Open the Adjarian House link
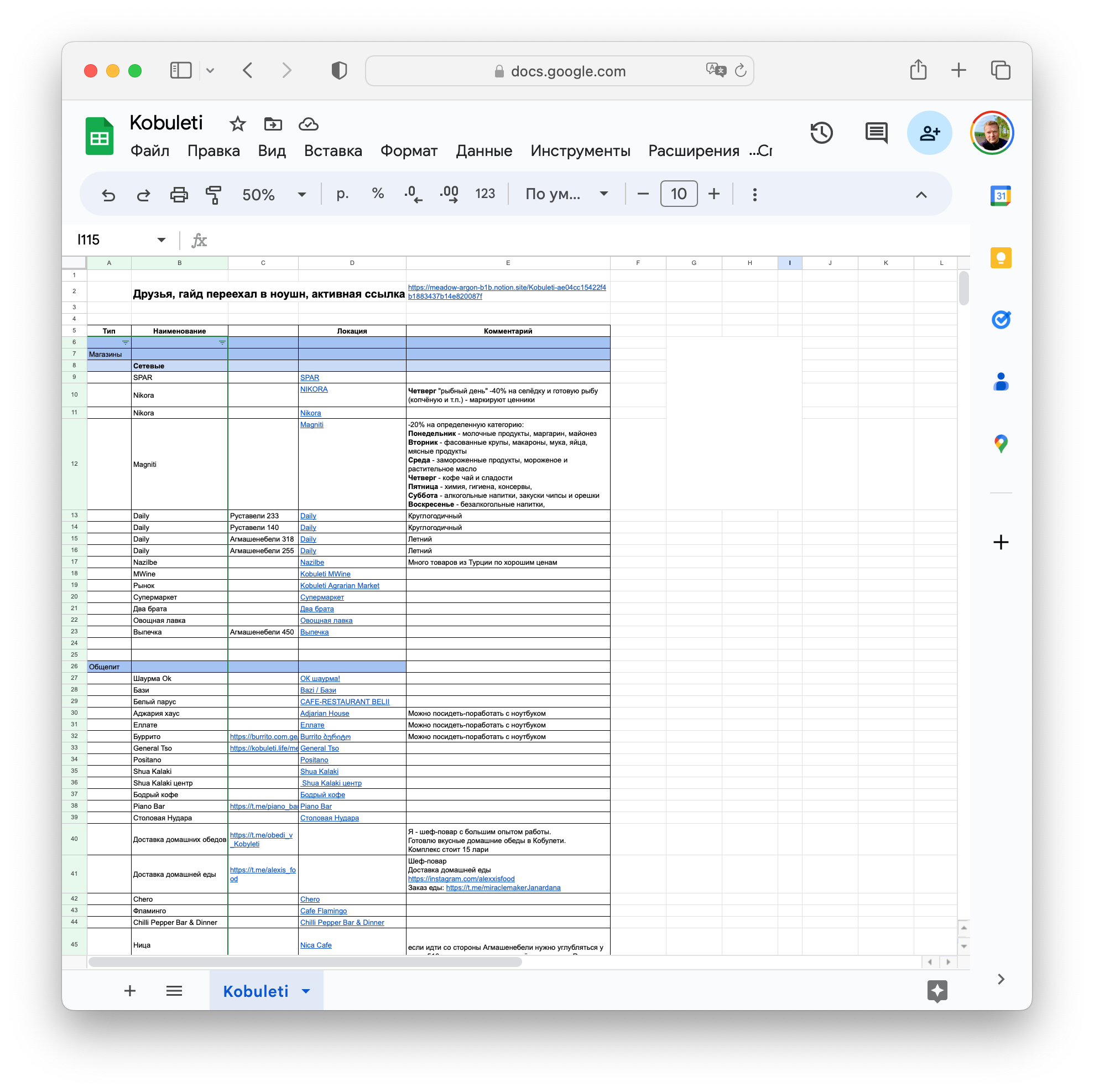The width and height of the screenshot is (1094, 1092). (325, 714)
